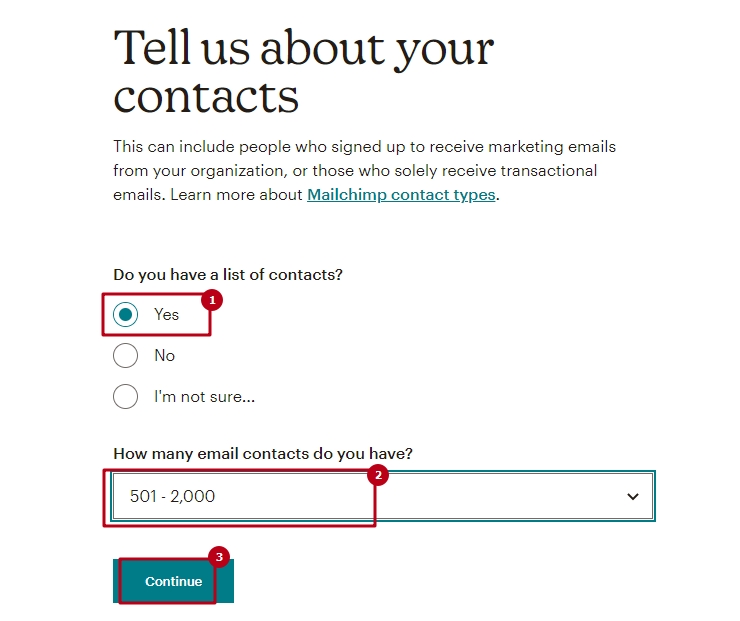Click the No label text
The height and width of the screenshot is (621, 740).
[x=164, y=356]
